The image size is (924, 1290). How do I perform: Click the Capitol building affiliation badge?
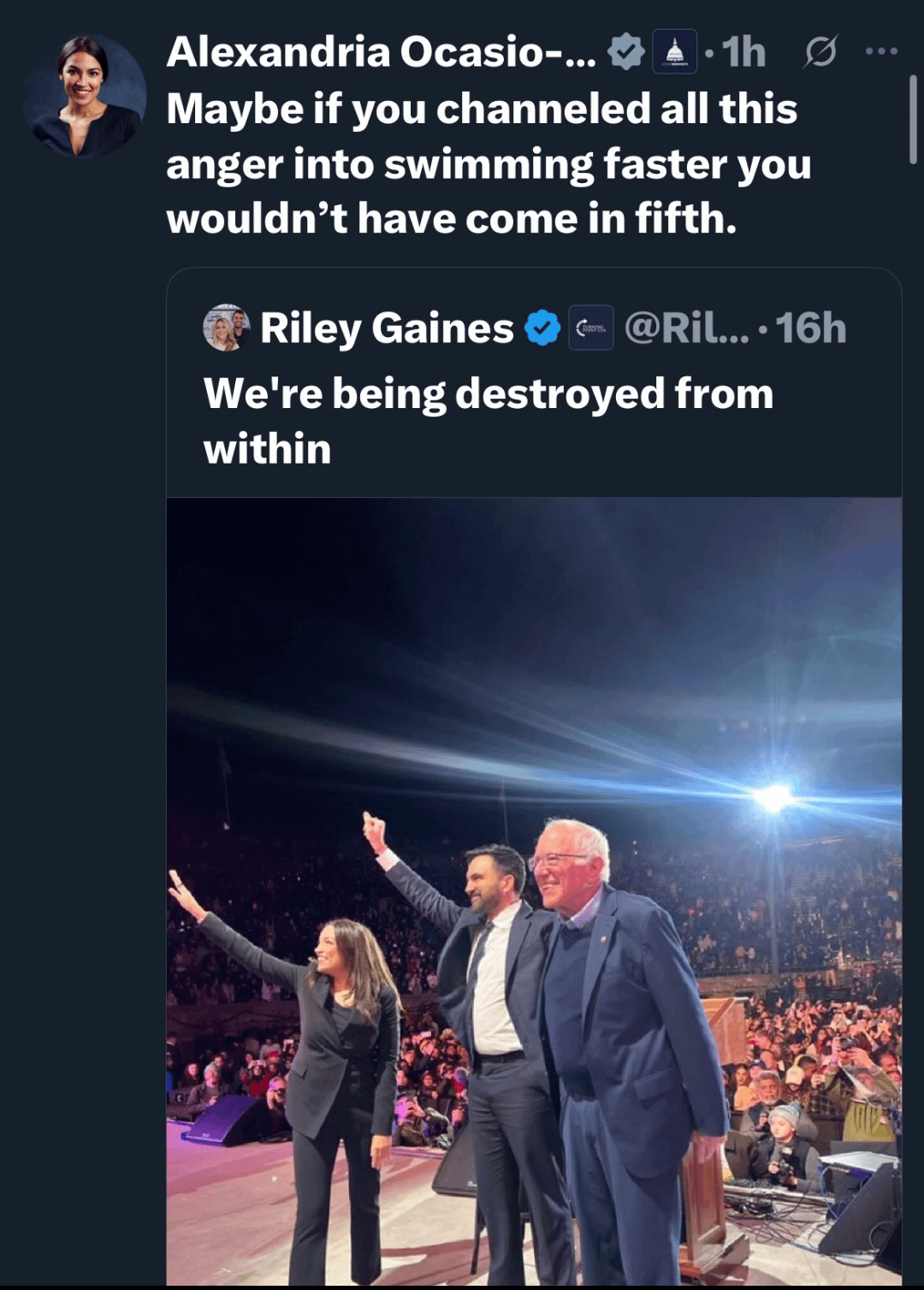click(675, 52)
